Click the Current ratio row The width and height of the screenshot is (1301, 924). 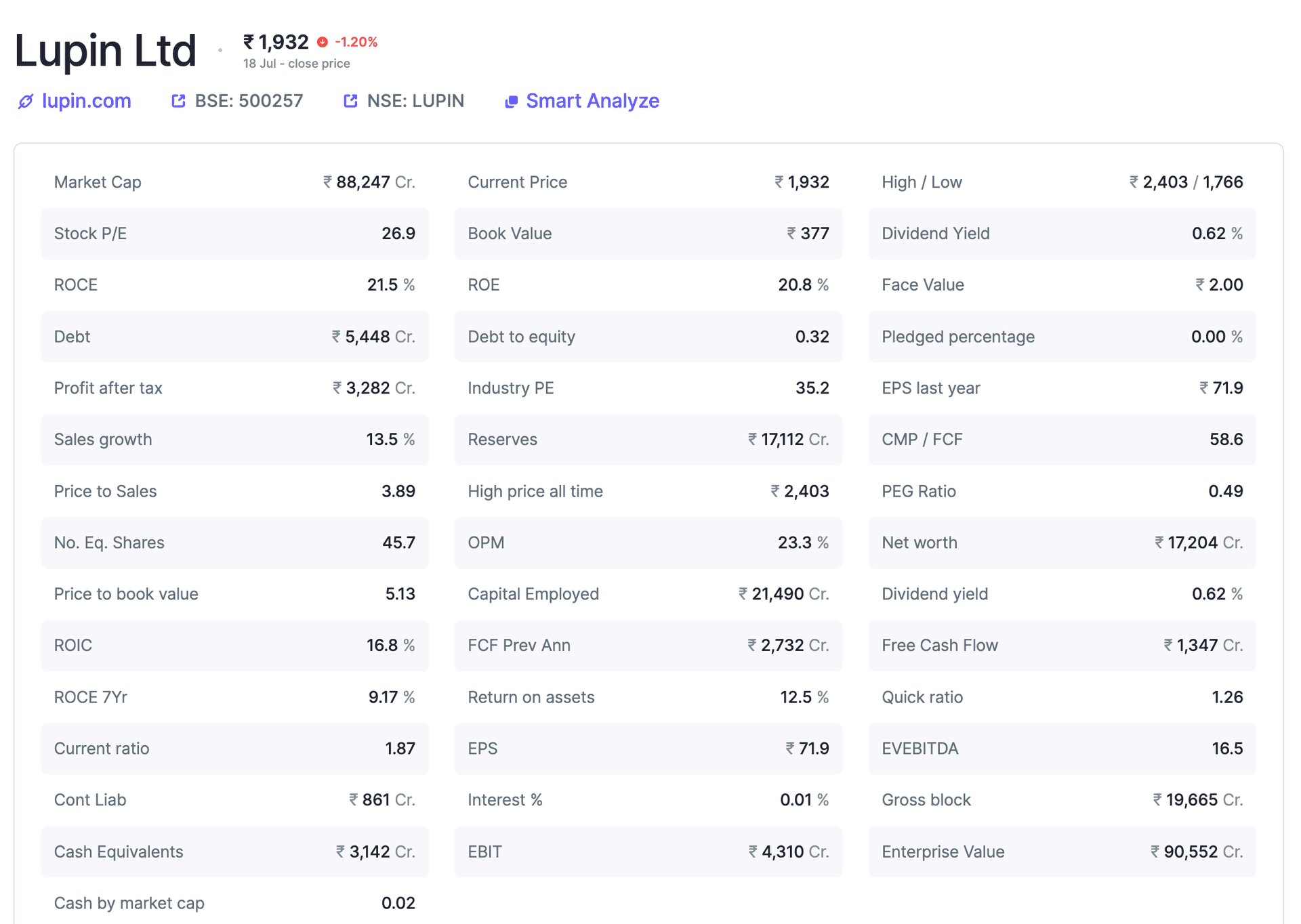234,749
